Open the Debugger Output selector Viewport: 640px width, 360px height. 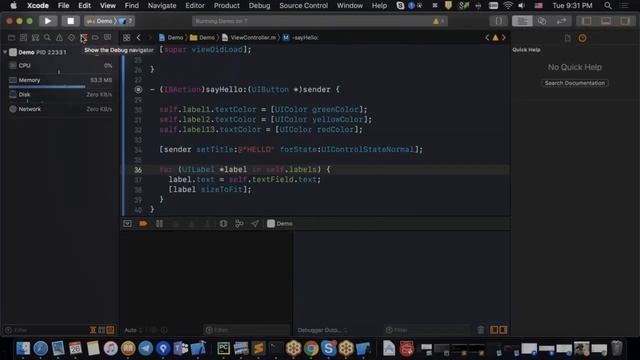(x=322, y=330)
